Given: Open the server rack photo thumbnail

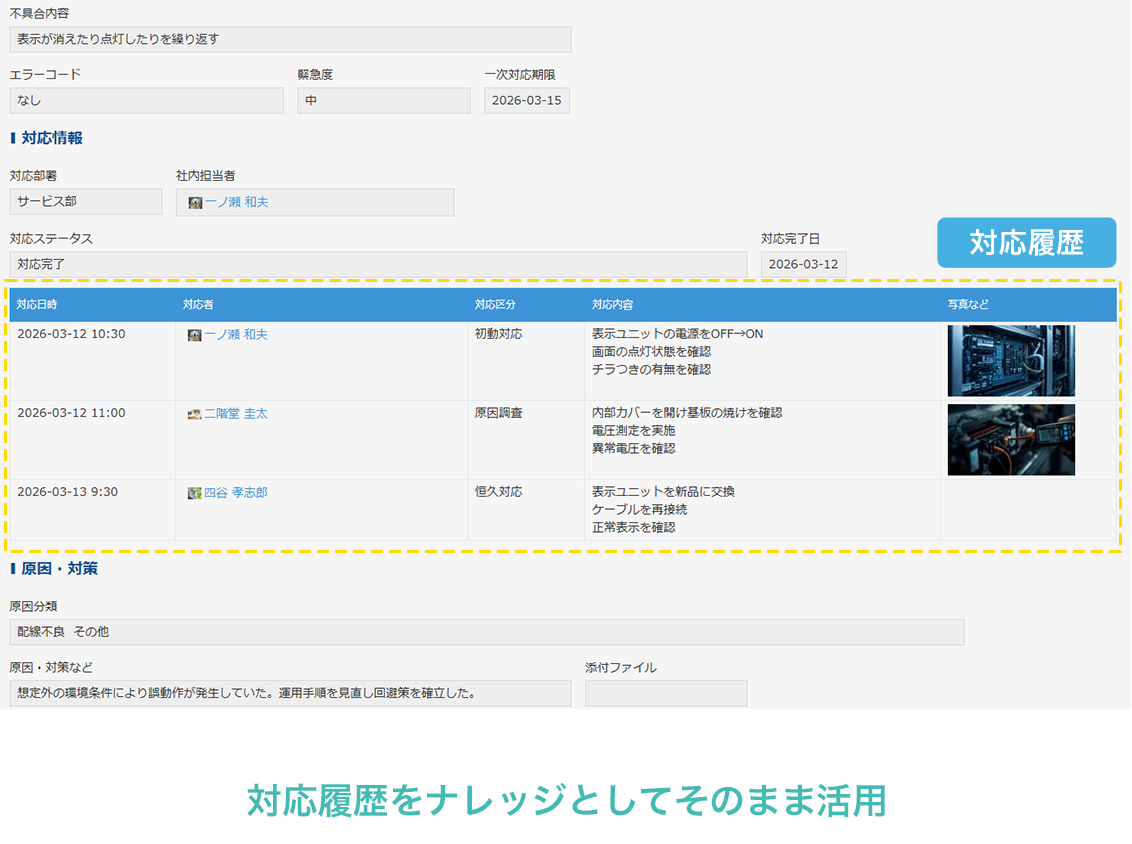Looking at the screenshot, I should click(1011, 360).
